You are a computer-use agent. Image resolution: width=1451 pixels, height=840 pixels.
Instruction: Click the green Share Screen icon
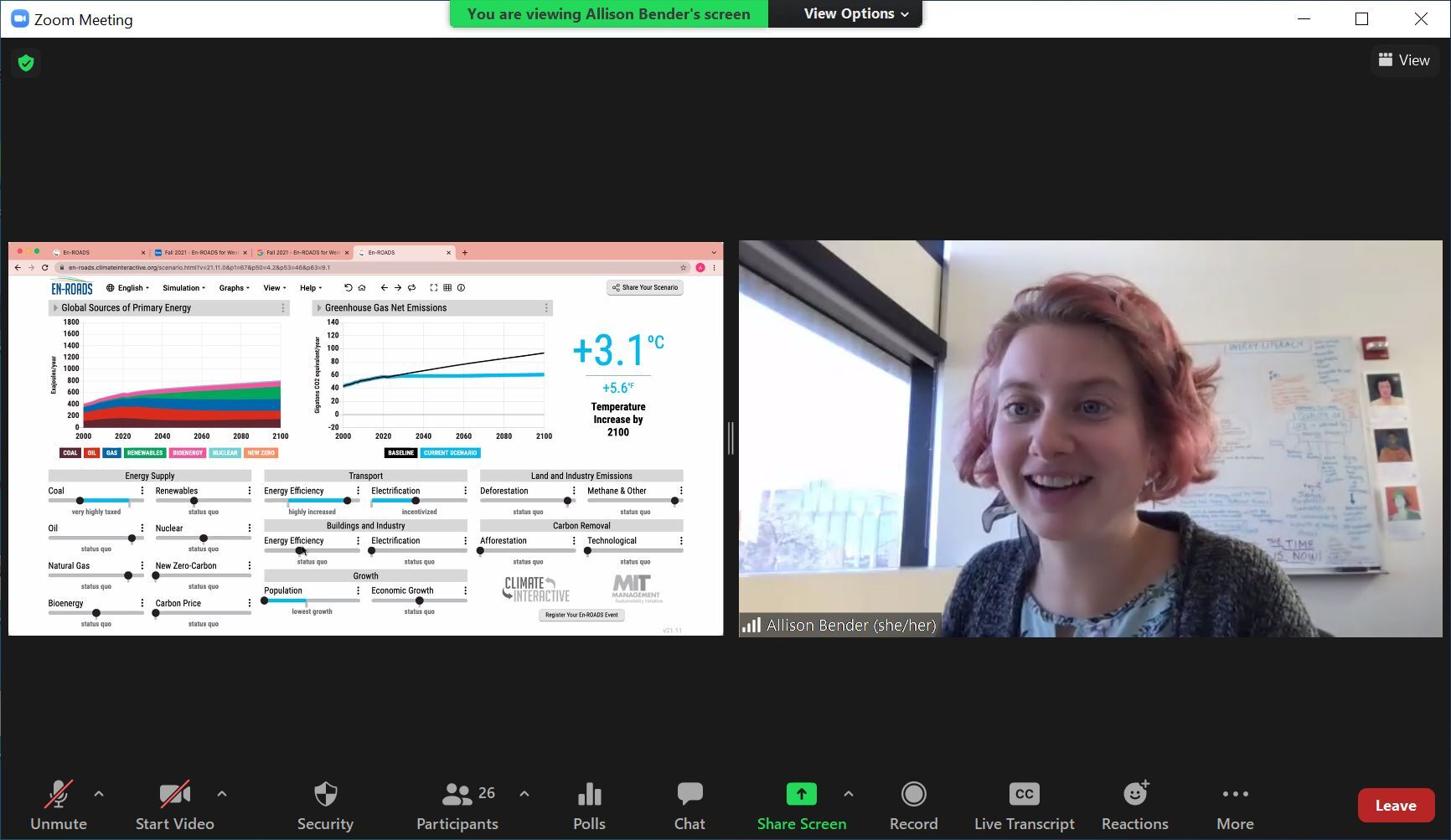click(801, 795)
